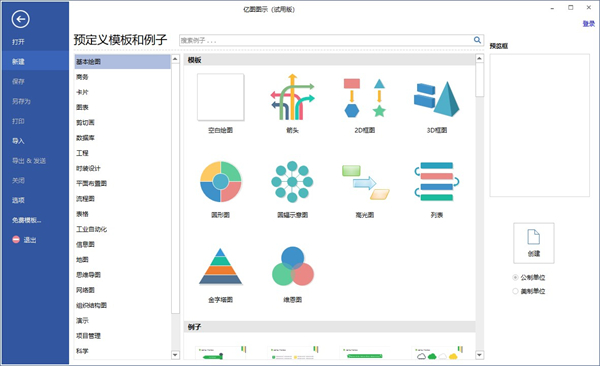Choose the 高光图 highlight diagram template
This screenshot has width=600, height=366.
[365, 182]
